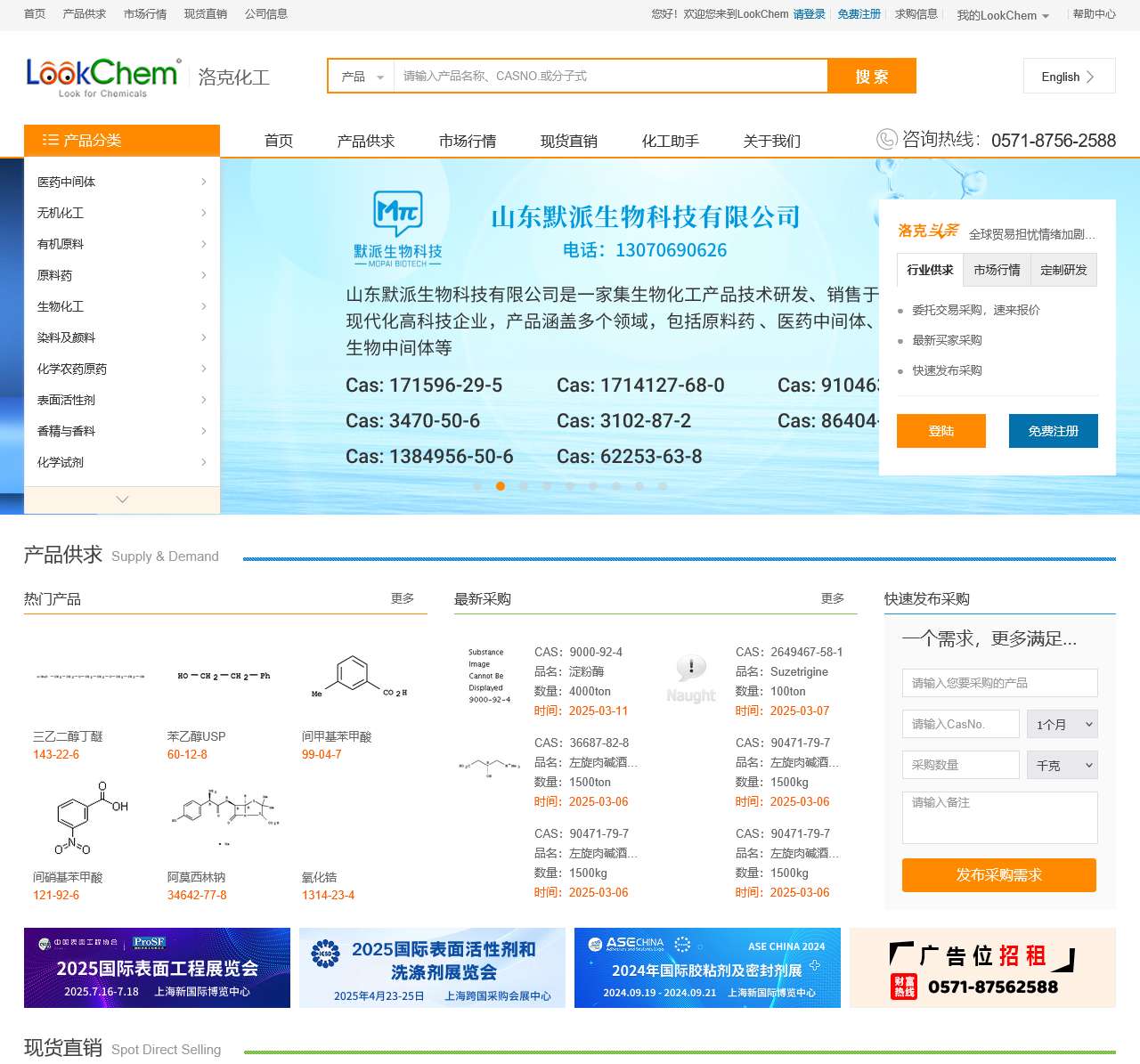Click the phone hotline icon
The height and width of the screenshot is (1064, 1140).
886,139
